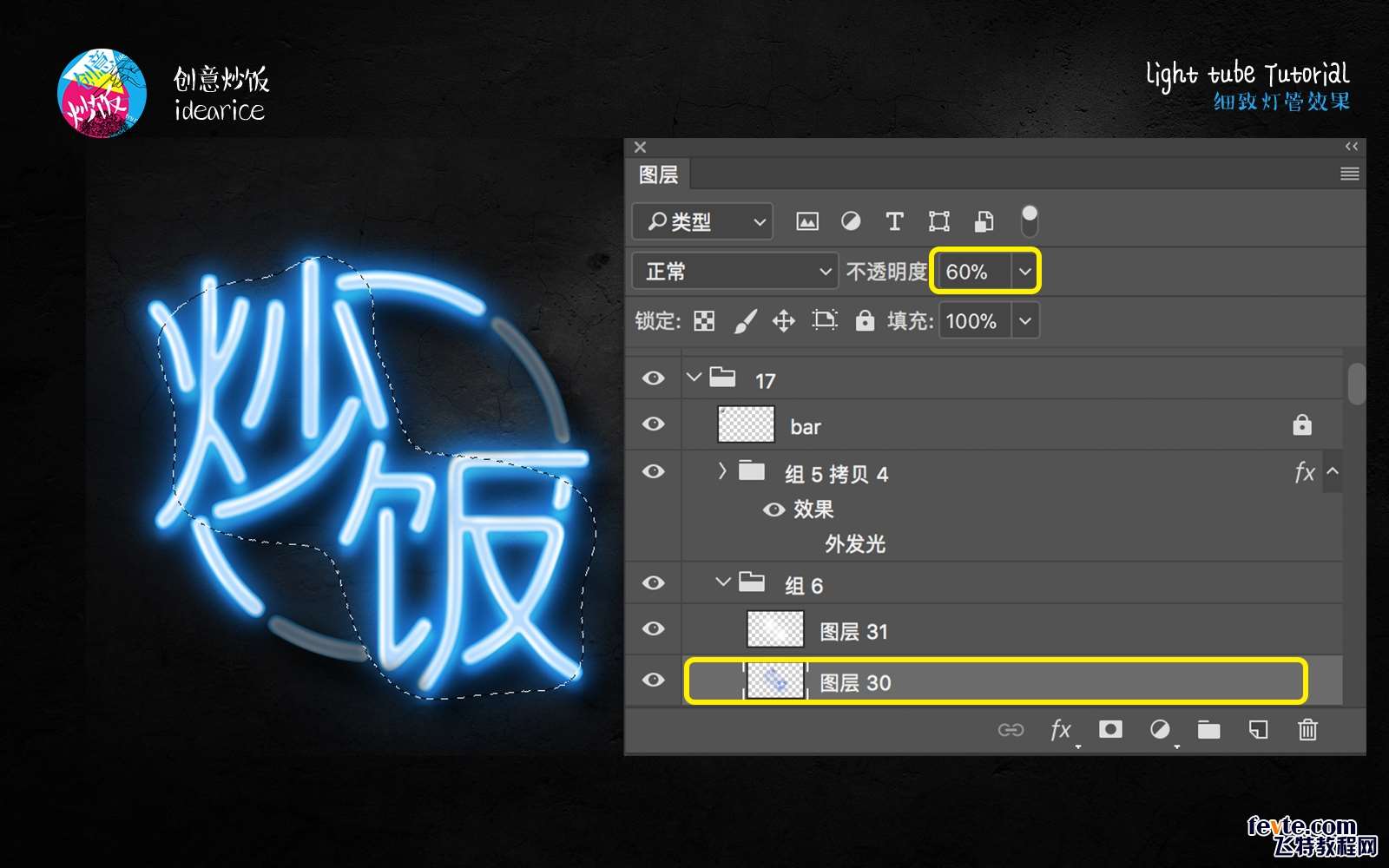
Task: Toggle visibility of 效果 effects
Action: pos(773,510)
